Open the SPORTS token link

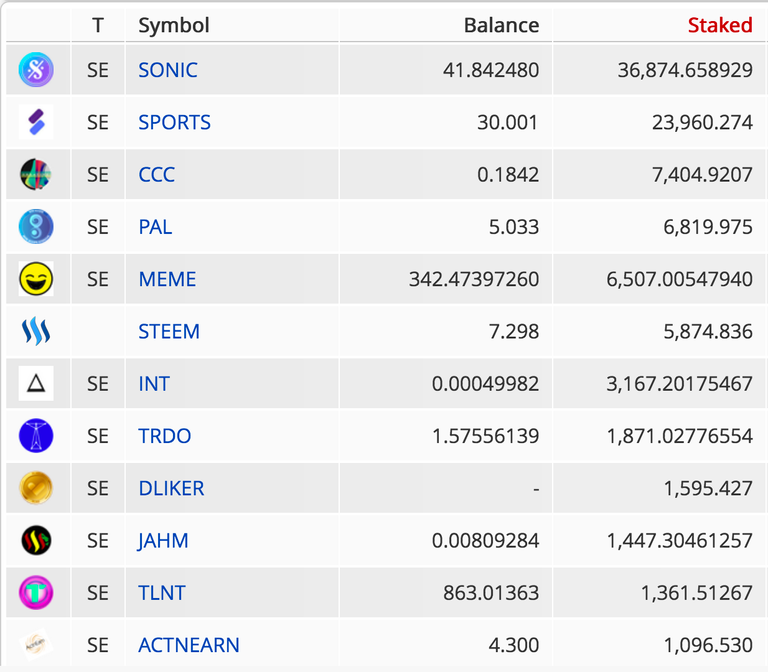pos(174,122)
